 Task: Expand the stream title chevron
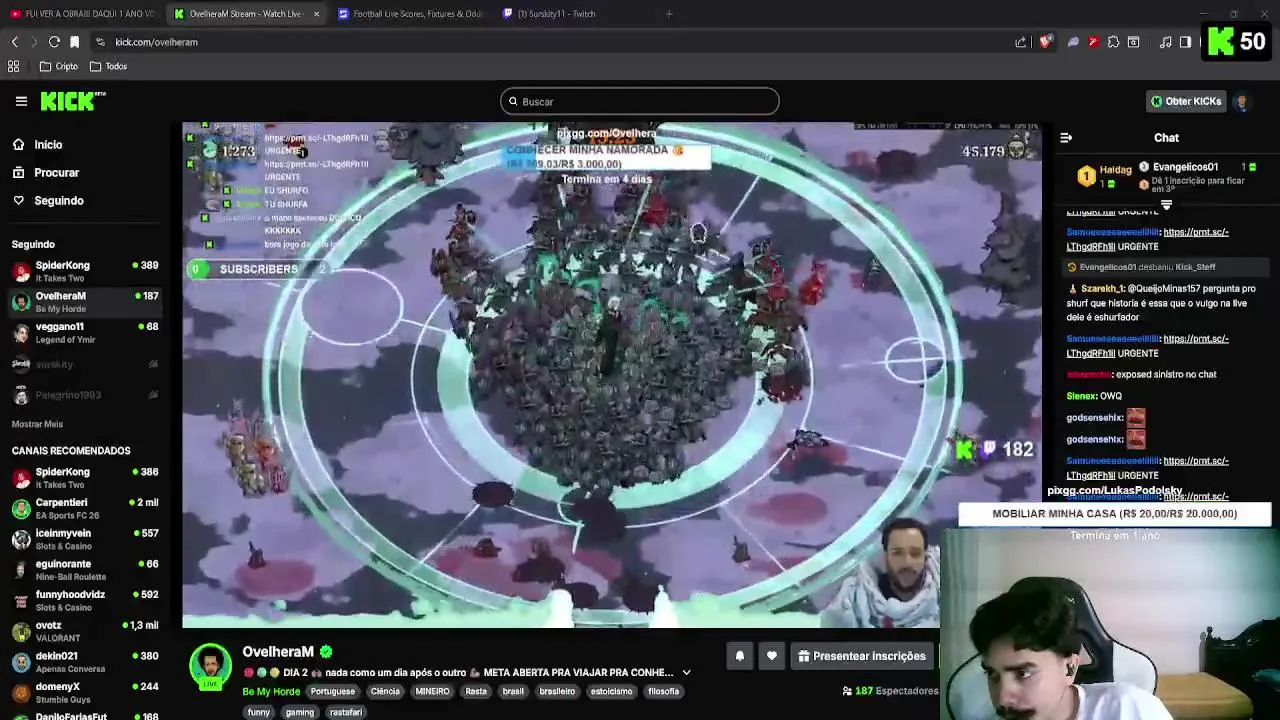(686, 673)
